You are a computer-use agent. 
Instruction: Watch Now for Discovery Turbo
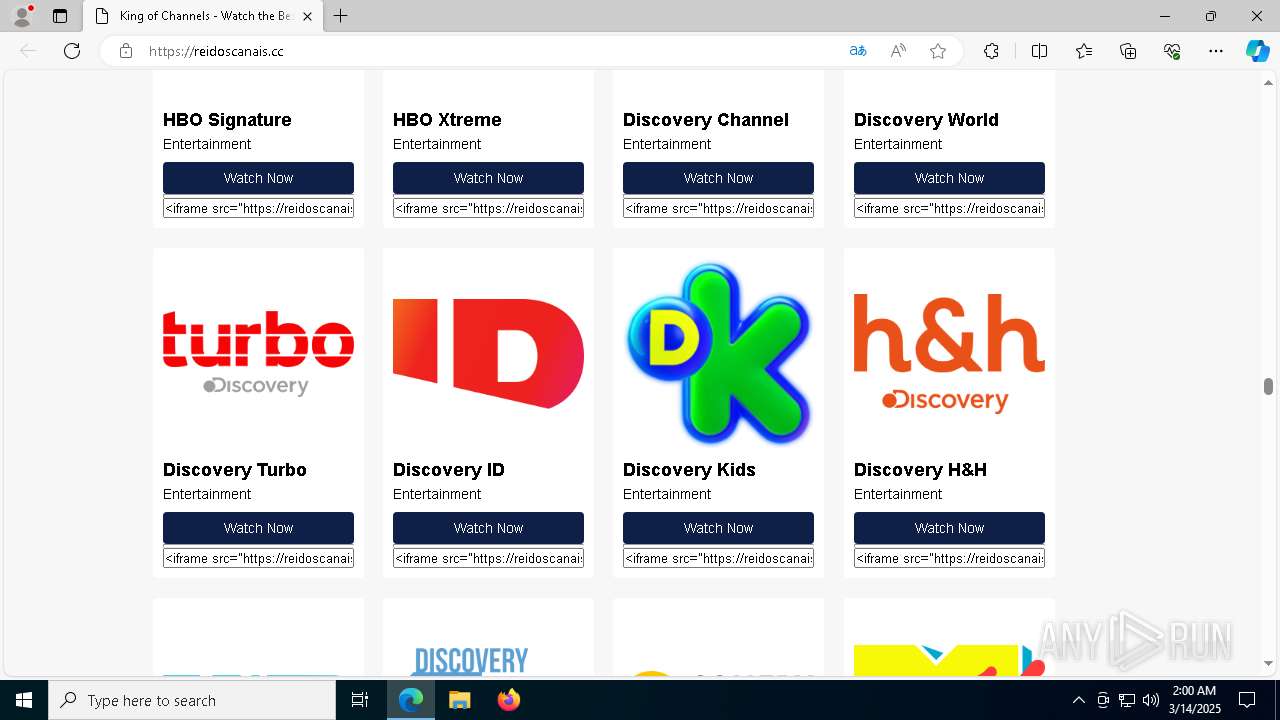tap(258, 528)
